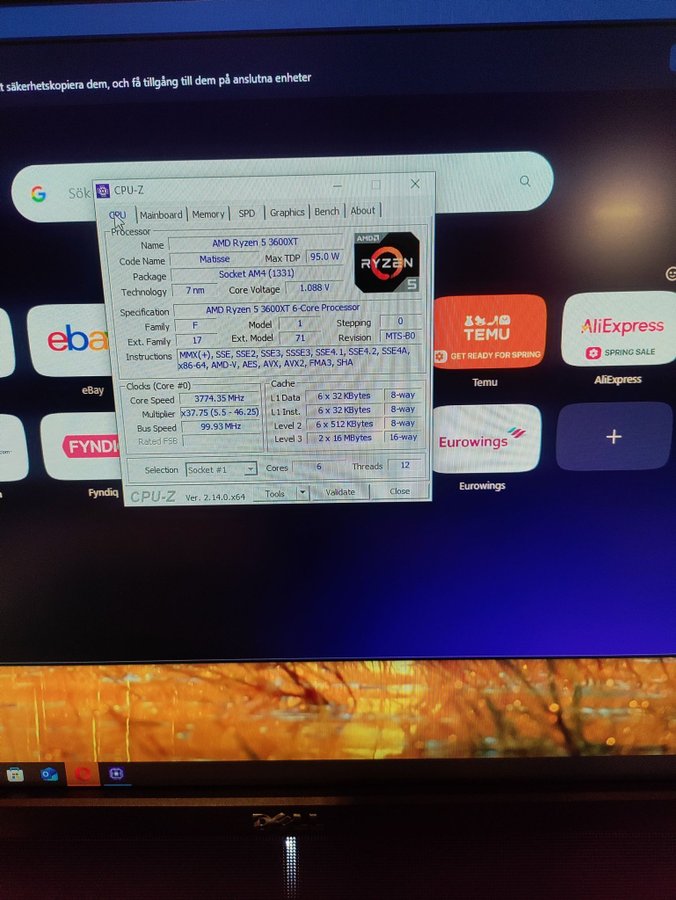Click the Level 3 '16-way' associativity value
676x900 pixels.
403,437
